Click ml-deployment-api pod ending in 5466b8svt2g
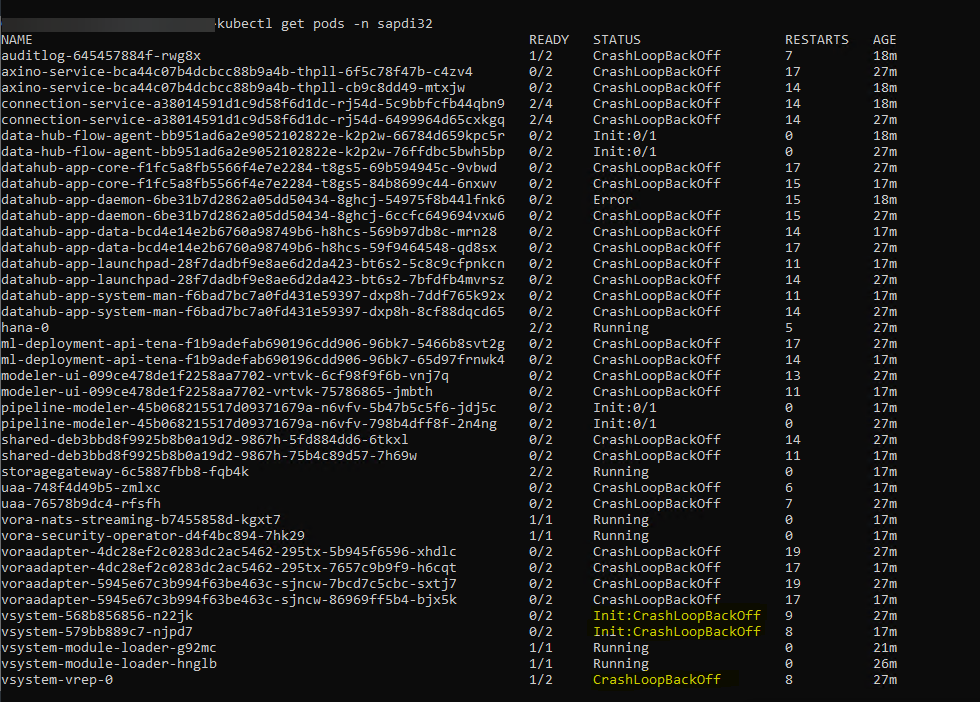This screenshot has width=980, height=702. tap(253, 344)
